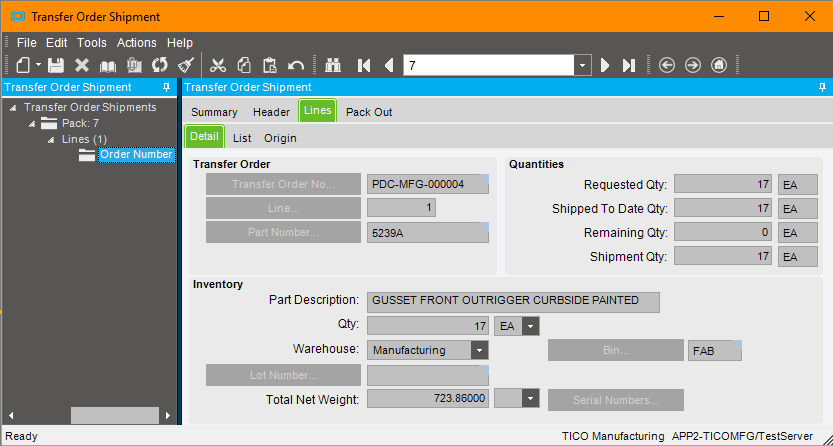The height and width of the screenshot is (446, 833).
Task: Cut with the scissors toolbar icon
Action: (x=218, y=65)
